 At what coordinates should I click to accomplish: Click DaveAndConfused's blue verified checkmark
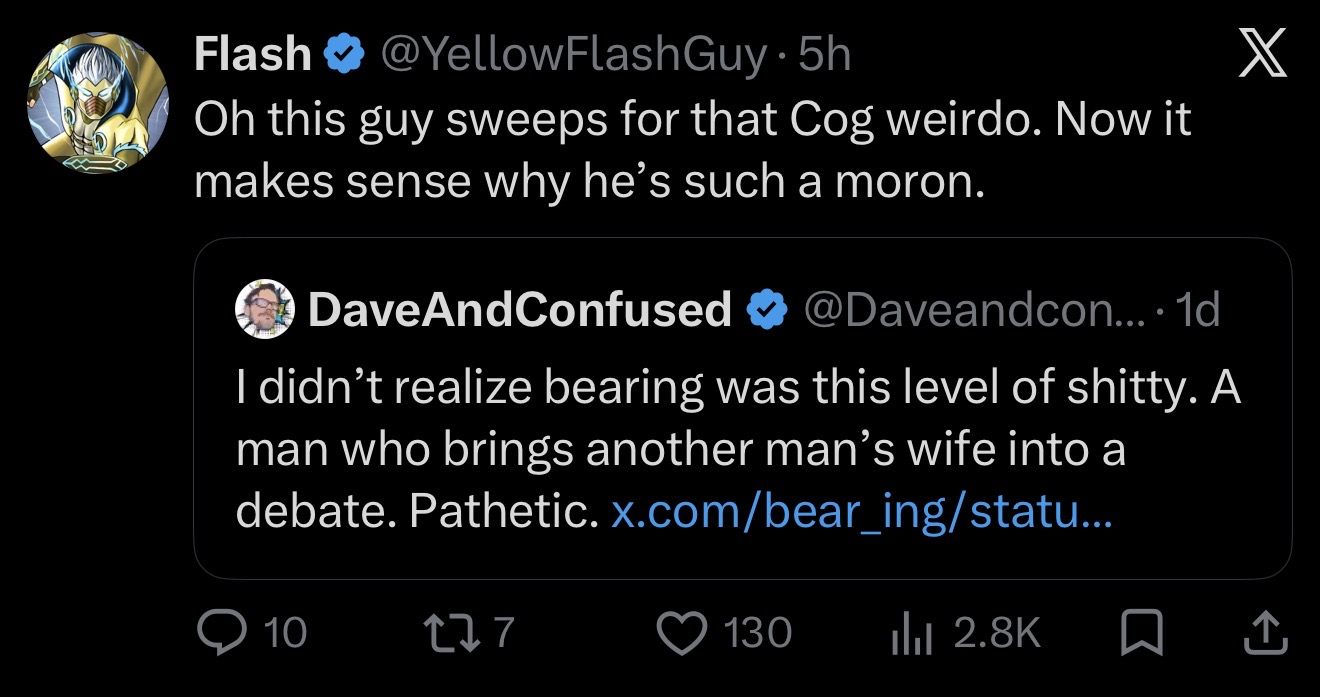766,311
